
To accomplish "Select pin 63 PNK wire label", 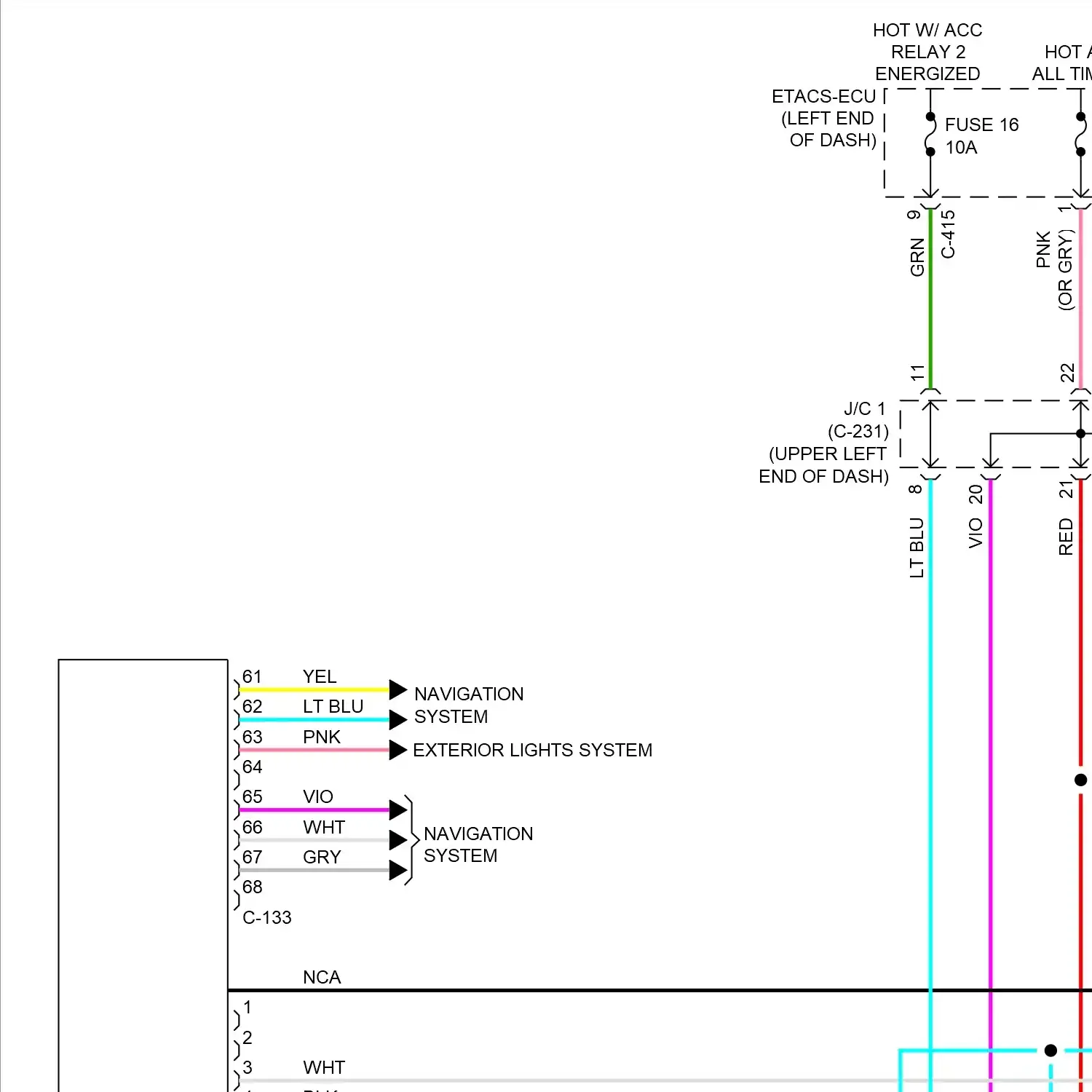I will coord(322,737).
